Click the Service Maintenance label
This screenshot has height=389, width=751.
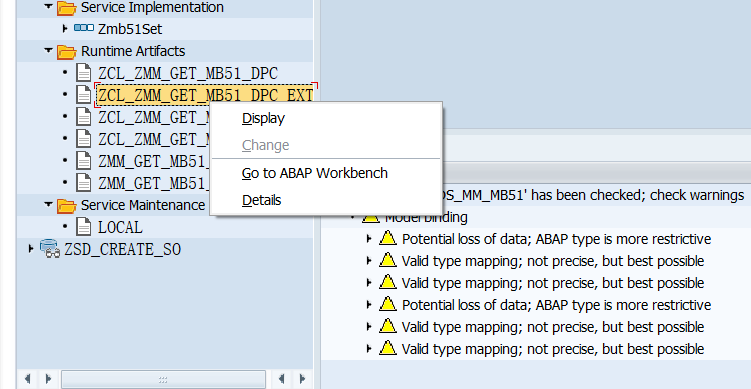(143, 205)
